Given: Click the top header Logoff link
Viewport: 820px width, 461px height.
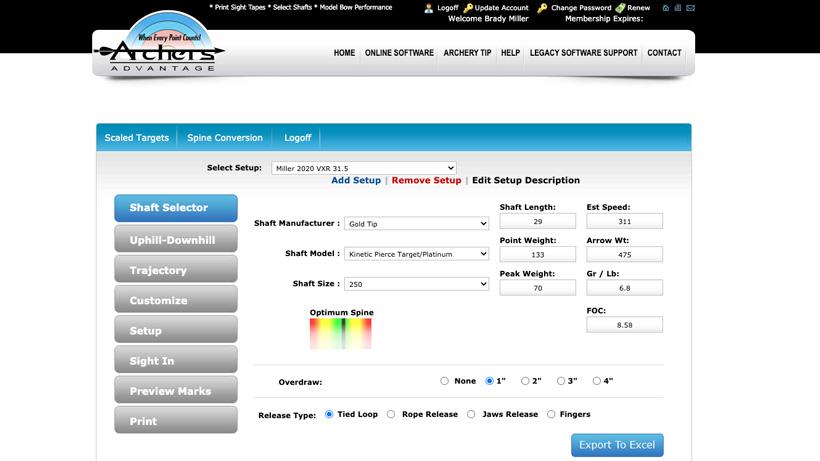Looking at the screenshot, I should coord(448,8).
